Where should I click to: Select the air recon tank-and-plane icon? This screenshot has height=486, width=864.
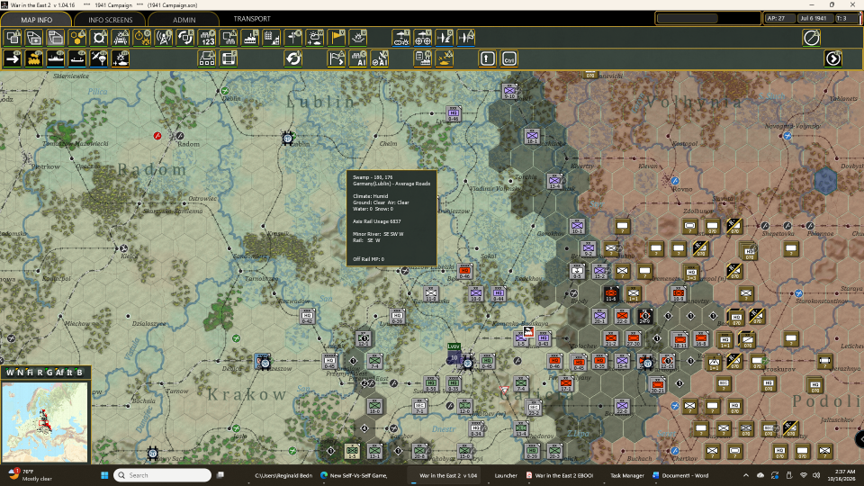121,58
